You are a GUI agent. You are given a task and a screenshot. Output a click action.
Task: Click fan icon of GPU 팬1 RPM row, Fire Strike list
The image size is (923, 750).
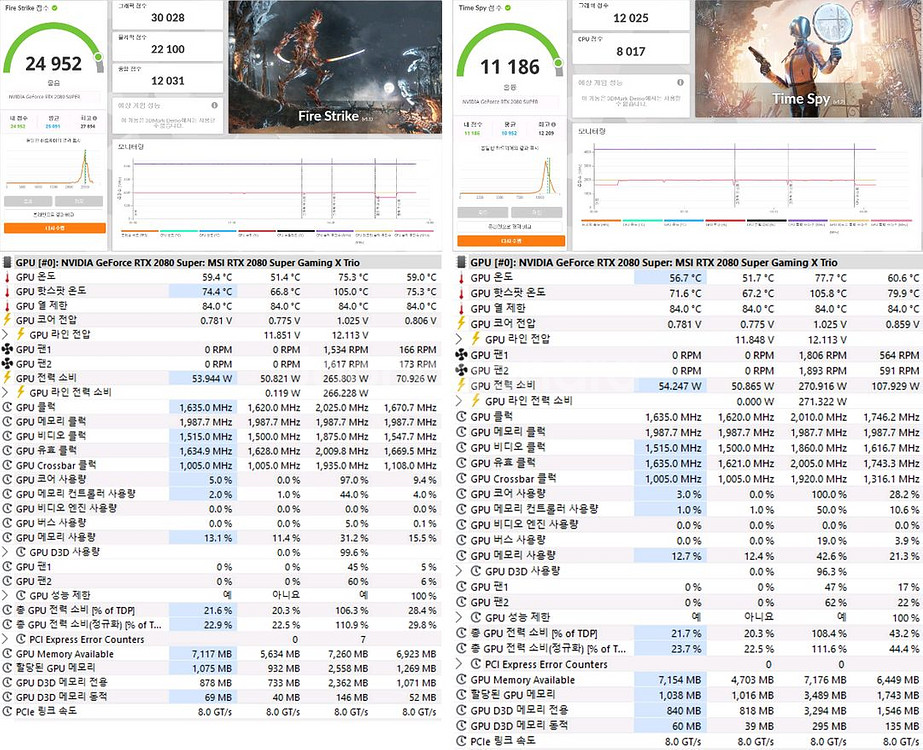pyautogui.click(x=7, y=349)
